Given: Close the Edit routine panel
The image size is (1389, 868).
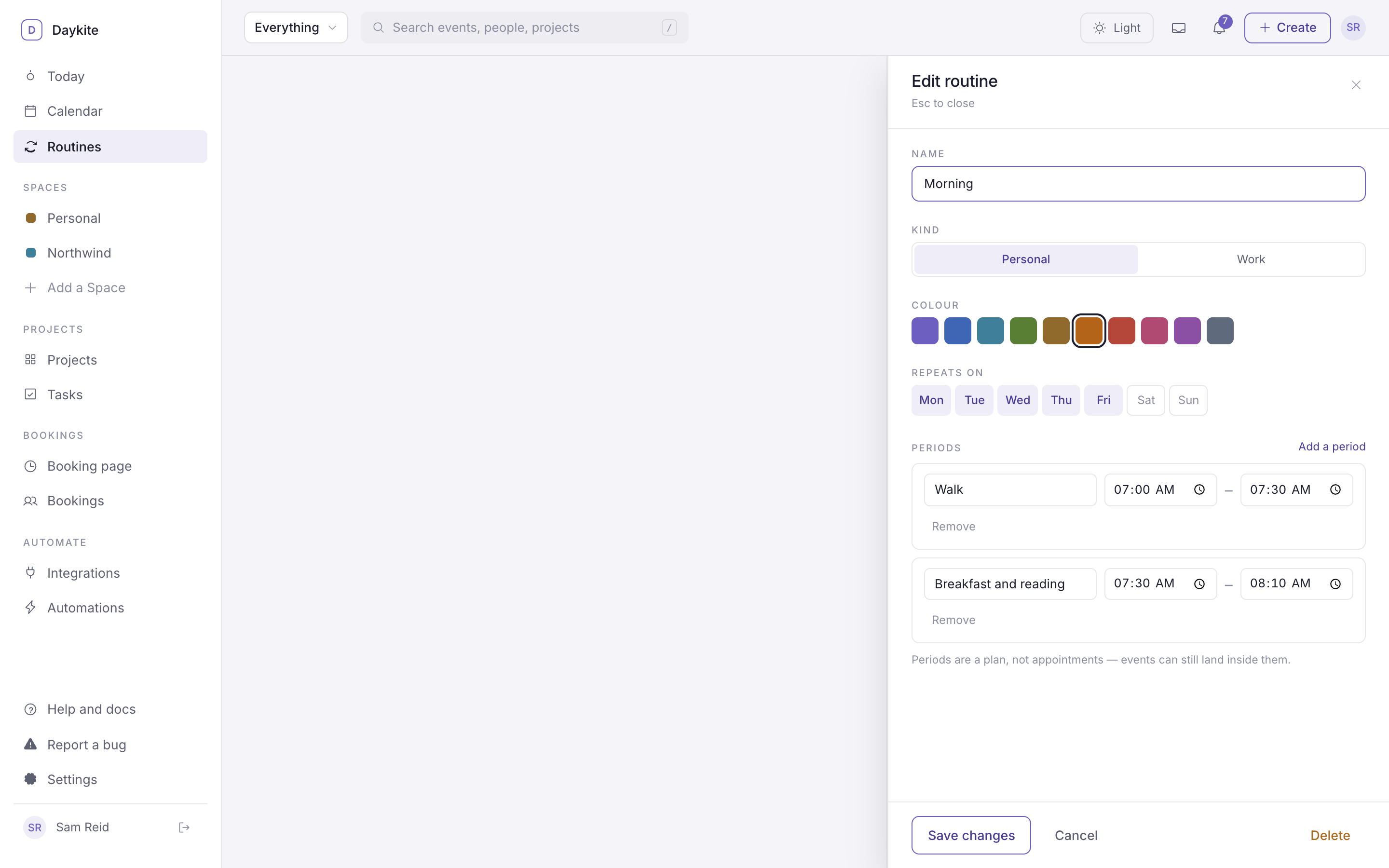Looking at the screenshot, I should [1356, 85].
